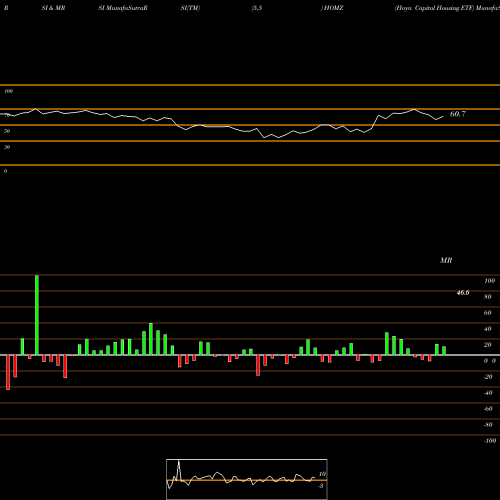Click the 50 label on RSI axis
Image resolution: width=500 pixels, height=500 pixels.
[x=7, y=131]
